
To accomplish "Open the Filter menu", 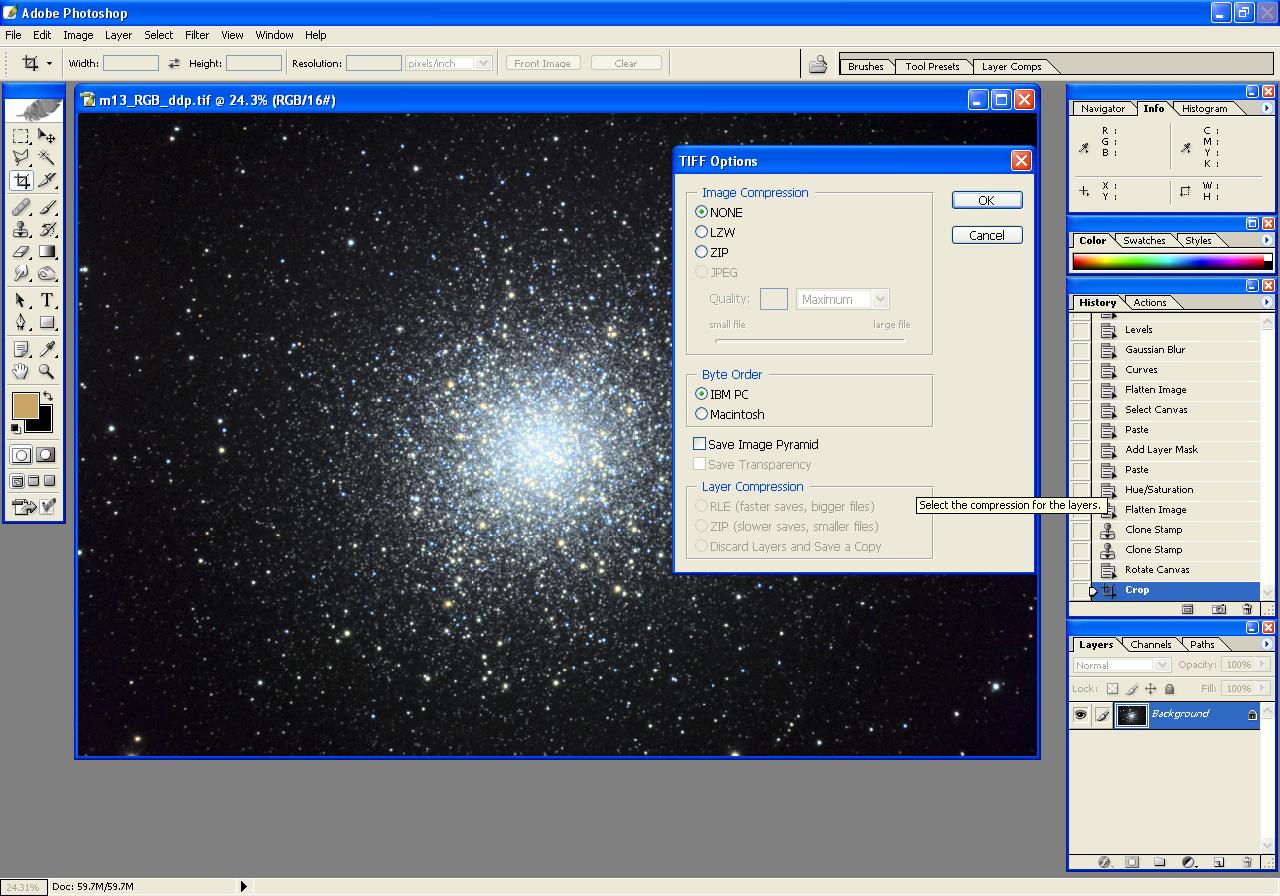I will tap(197, 35).
